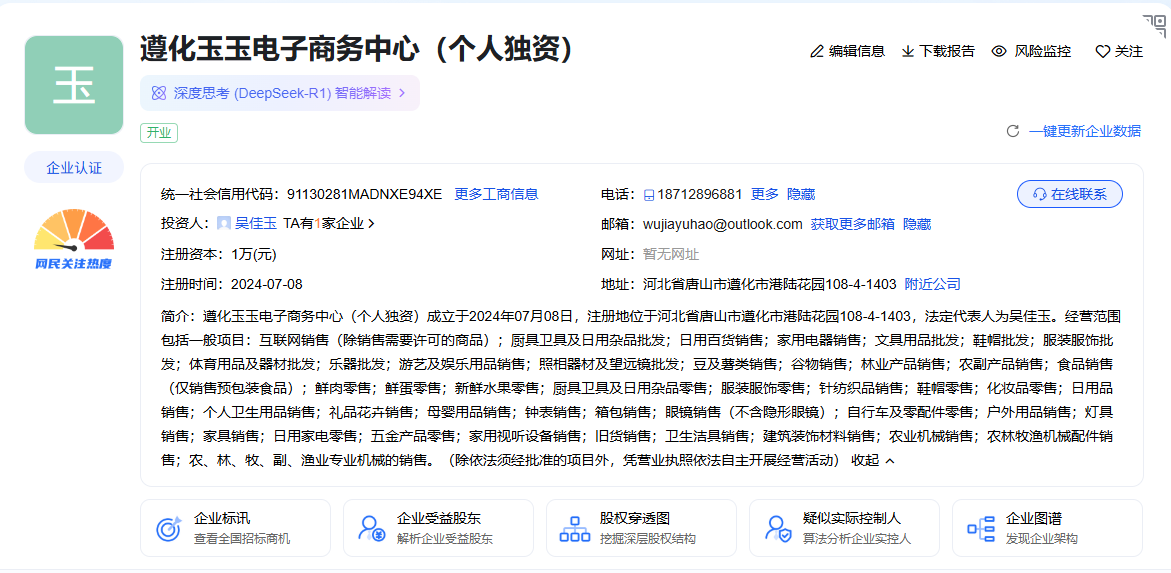This screenshot has height=573, width=1171.
Task: Click headset icon in 在线联系 button
Action: 1040,195
